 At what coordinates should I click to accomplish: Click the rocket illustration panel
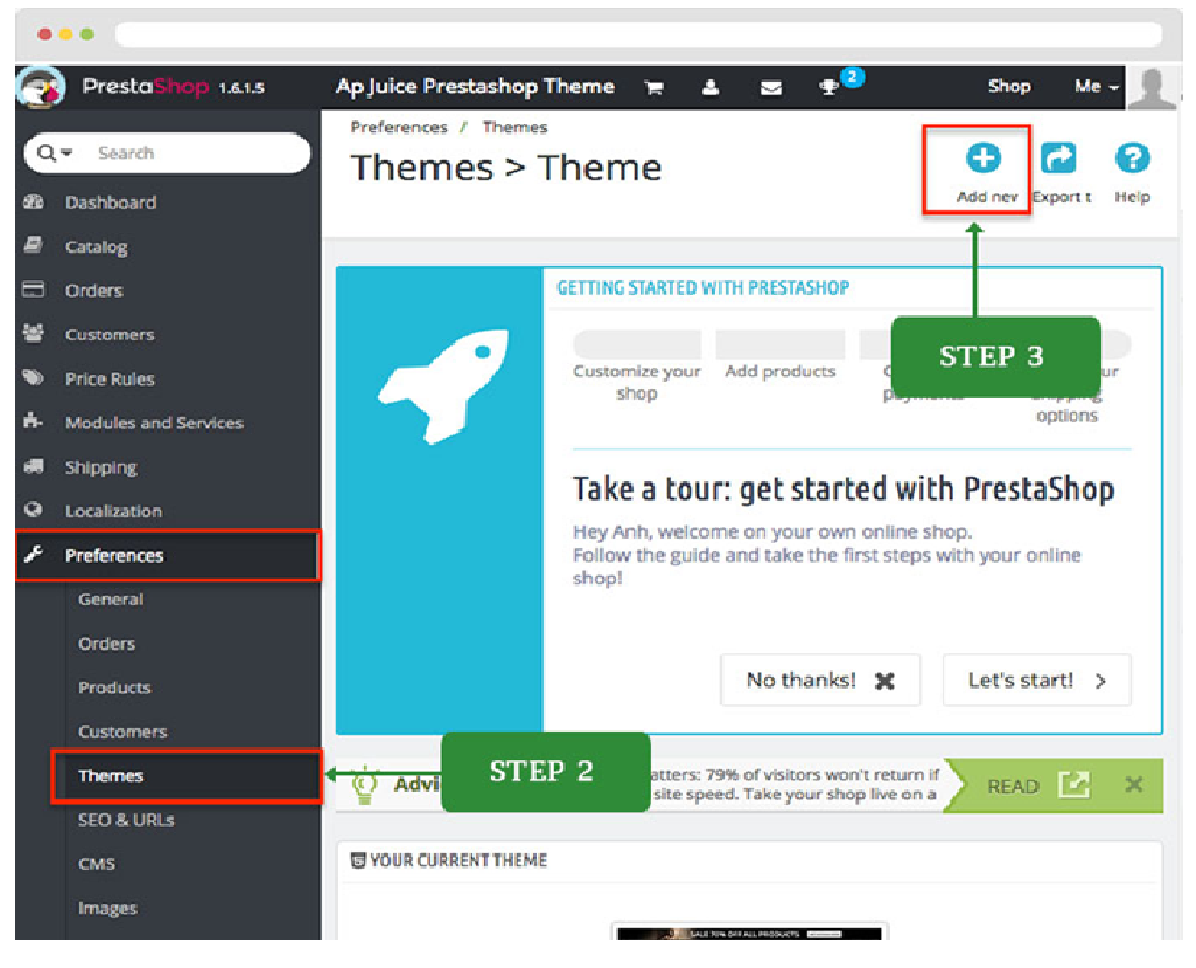click(440, 500)
